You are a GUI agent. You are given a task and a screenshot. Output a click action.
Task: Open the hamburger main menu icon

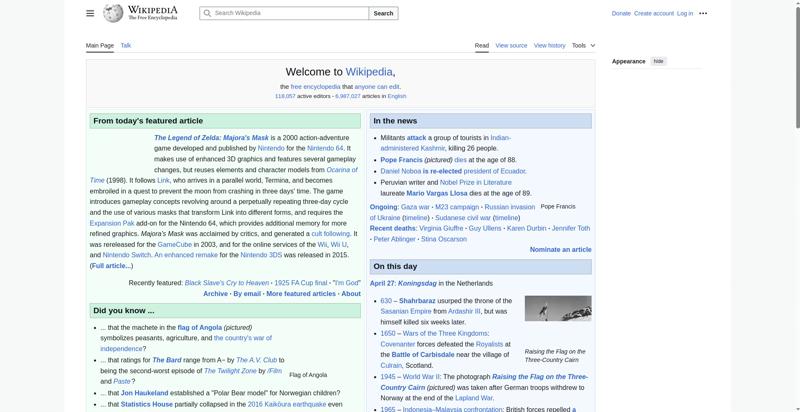pyautogui.click(x=90, y=13)
